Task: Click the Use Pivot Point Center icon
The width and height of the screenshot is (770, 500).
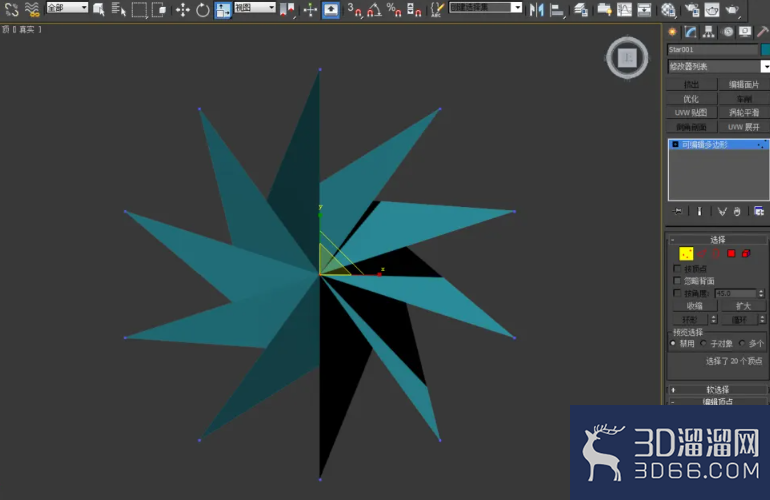Action: coord(287,10)
